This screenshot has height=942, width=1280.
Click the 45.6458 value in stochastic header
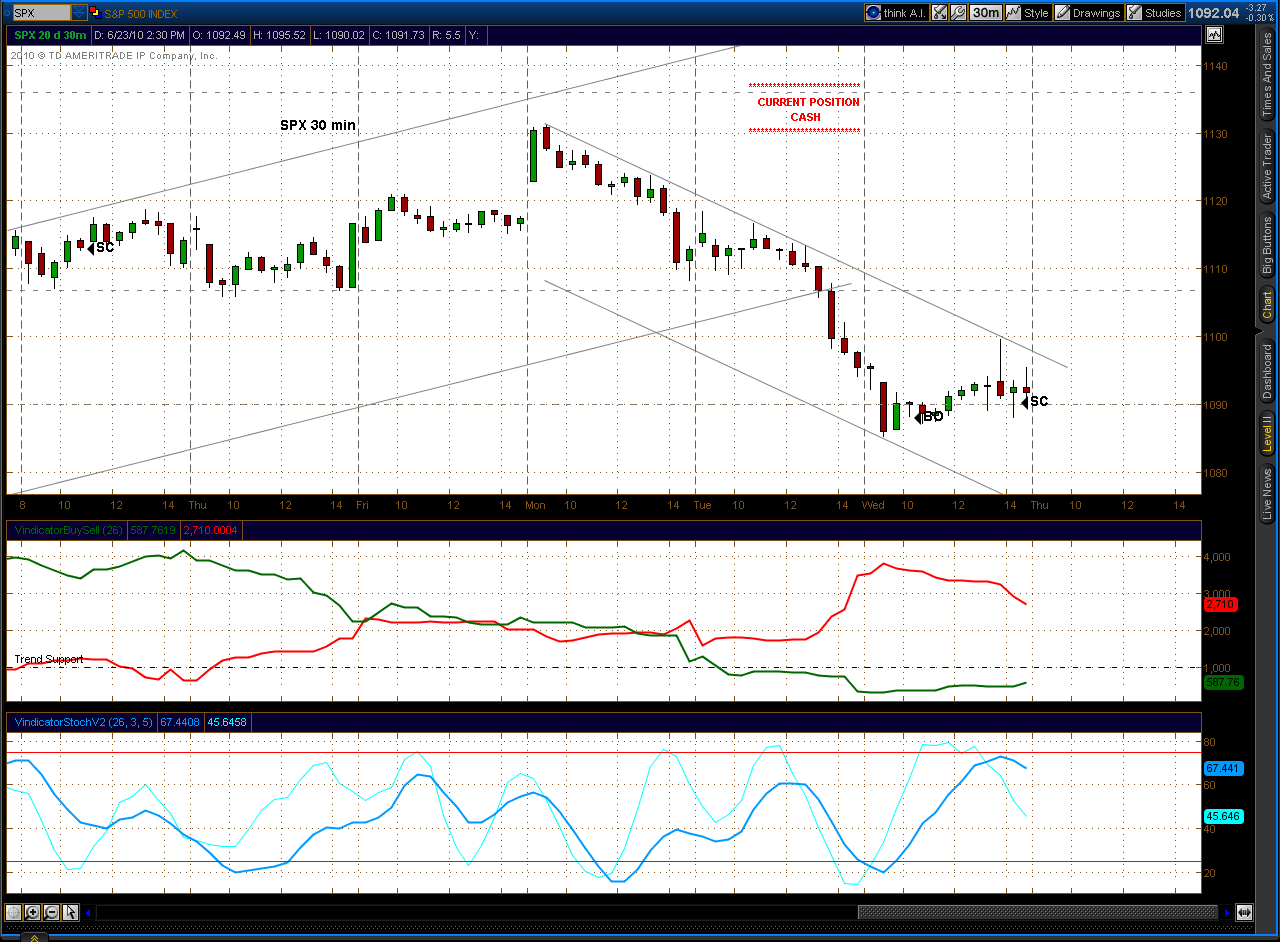click(x=227, y=721)
